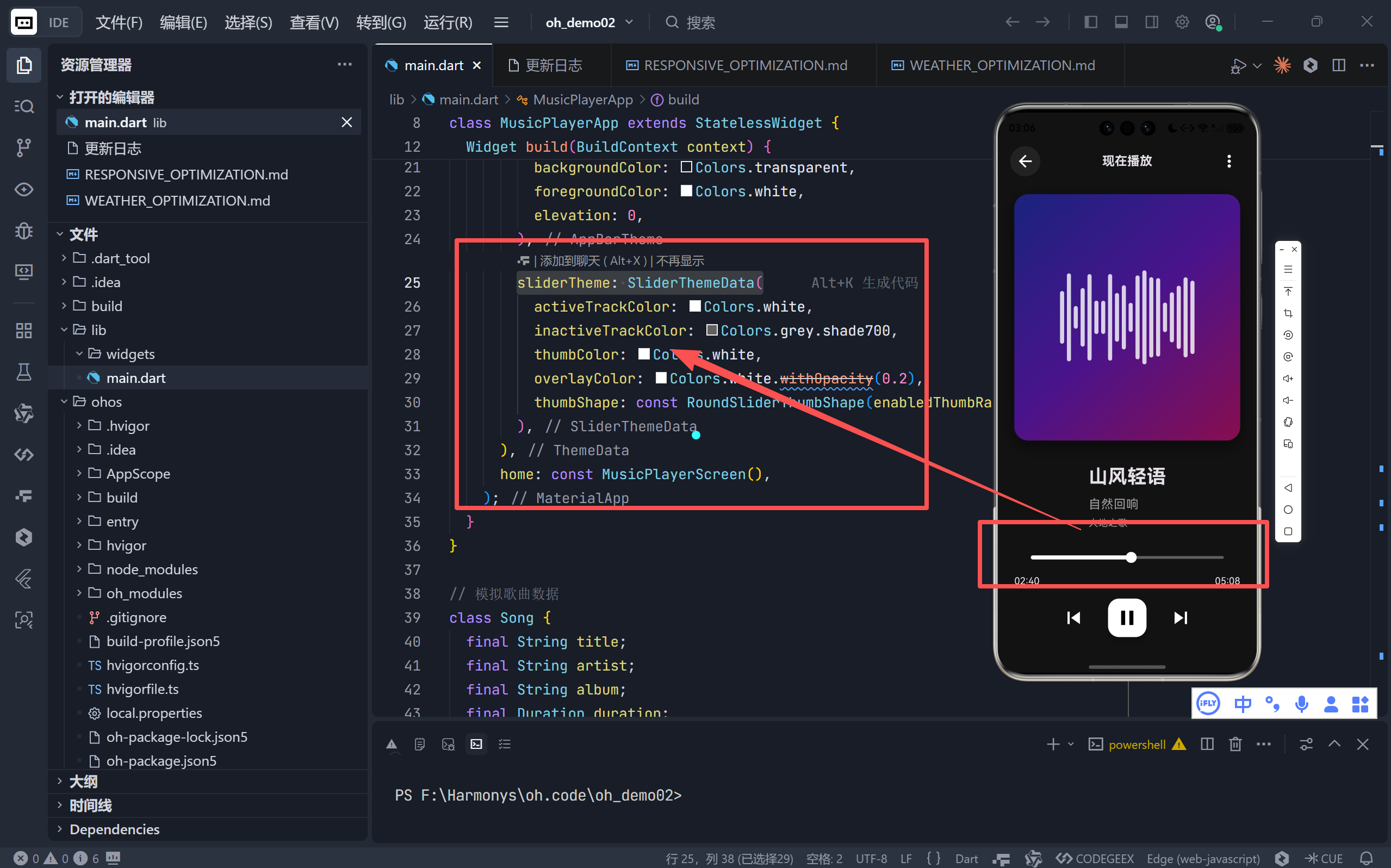Screen dimensions: 1391x868
Task: Click the split editor icon in toolbar
Action: (1338, 65)
